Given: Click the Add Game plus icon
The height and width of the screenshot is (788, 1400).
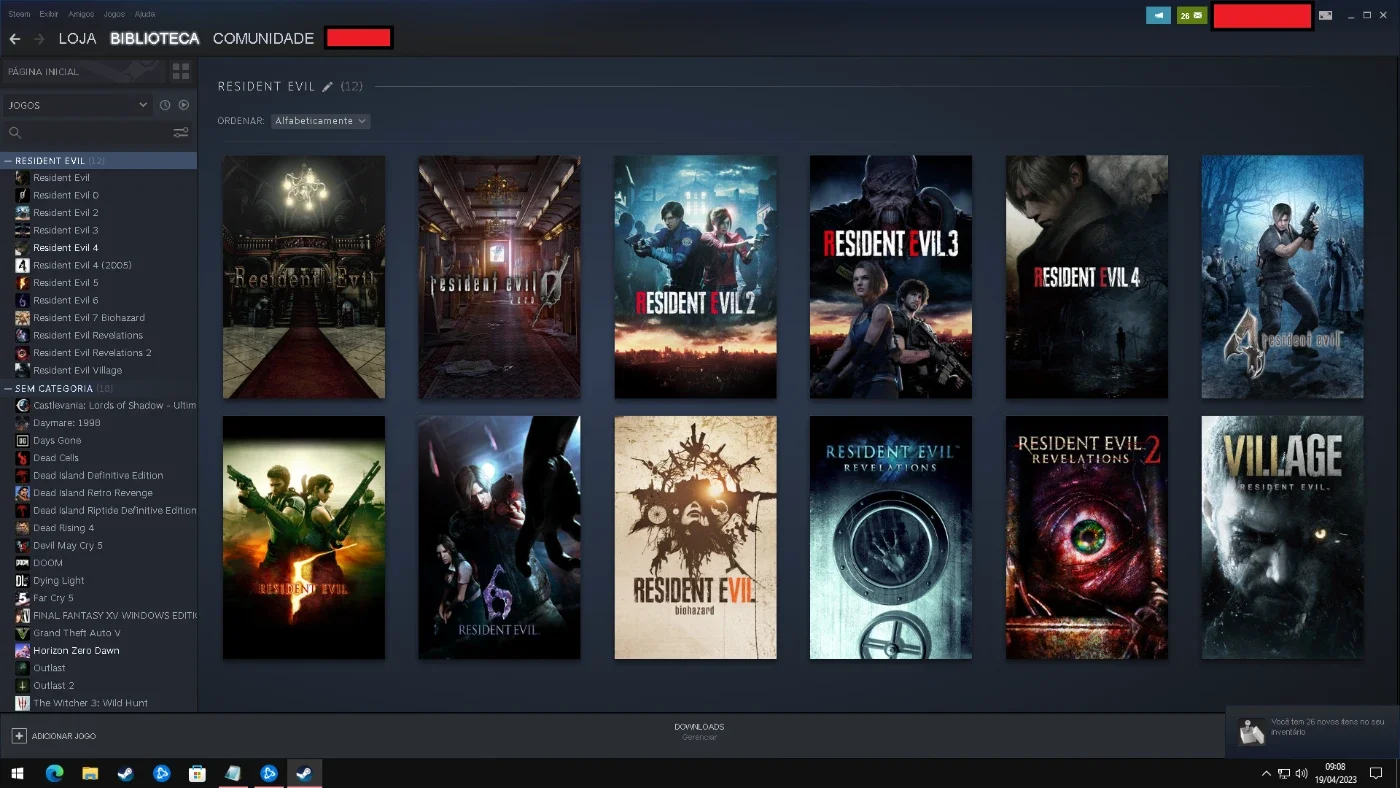Looking at the screenshot, I should [19, 735].
